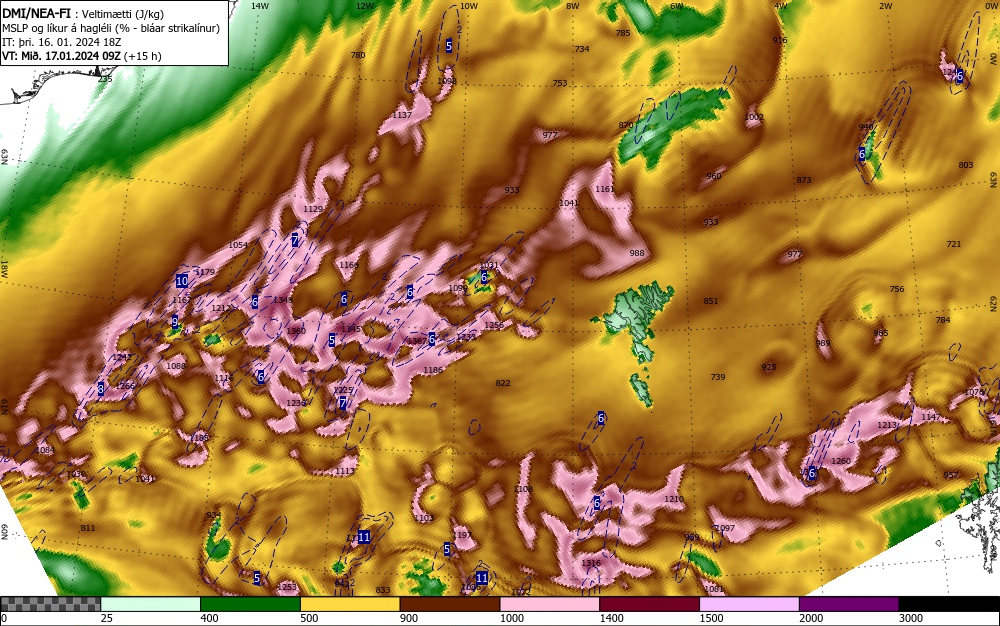Viewport: 1000px width, 626px height.
Task: Click the legend tick value 1500
Action: point(711,618)
